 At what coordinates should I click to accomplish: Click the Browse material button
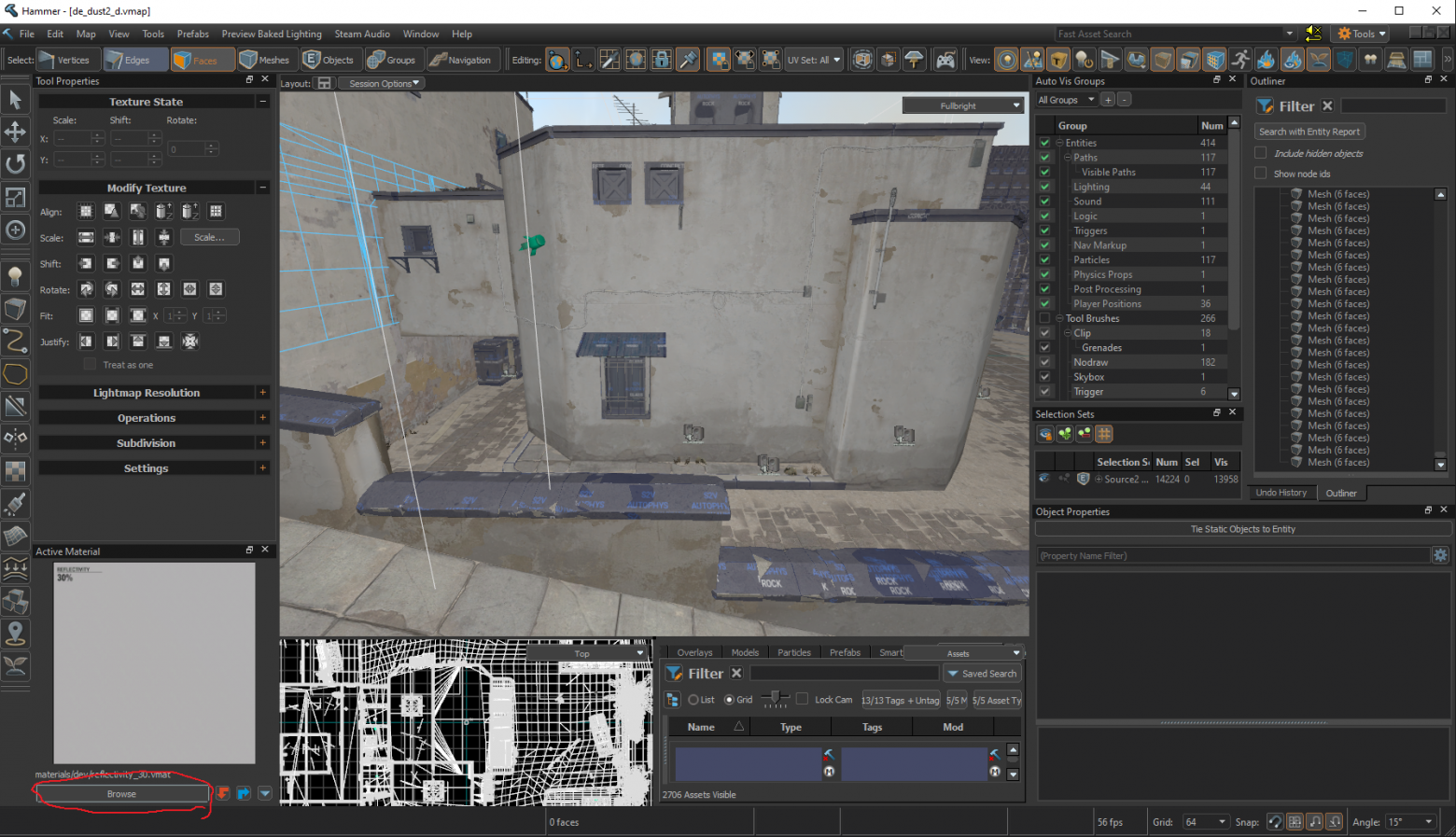click(x=121, y=794)
